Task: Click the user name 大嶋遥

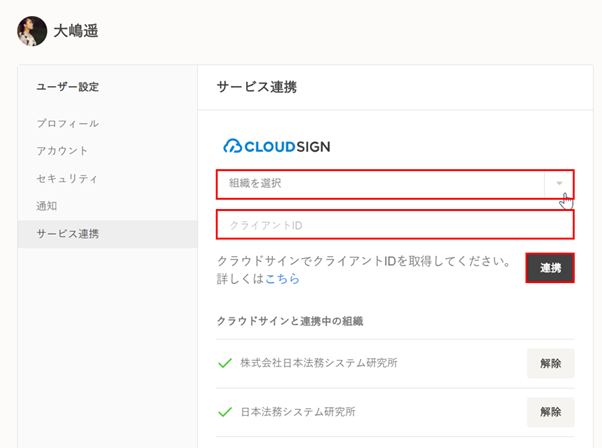Action: coord(76,31)
